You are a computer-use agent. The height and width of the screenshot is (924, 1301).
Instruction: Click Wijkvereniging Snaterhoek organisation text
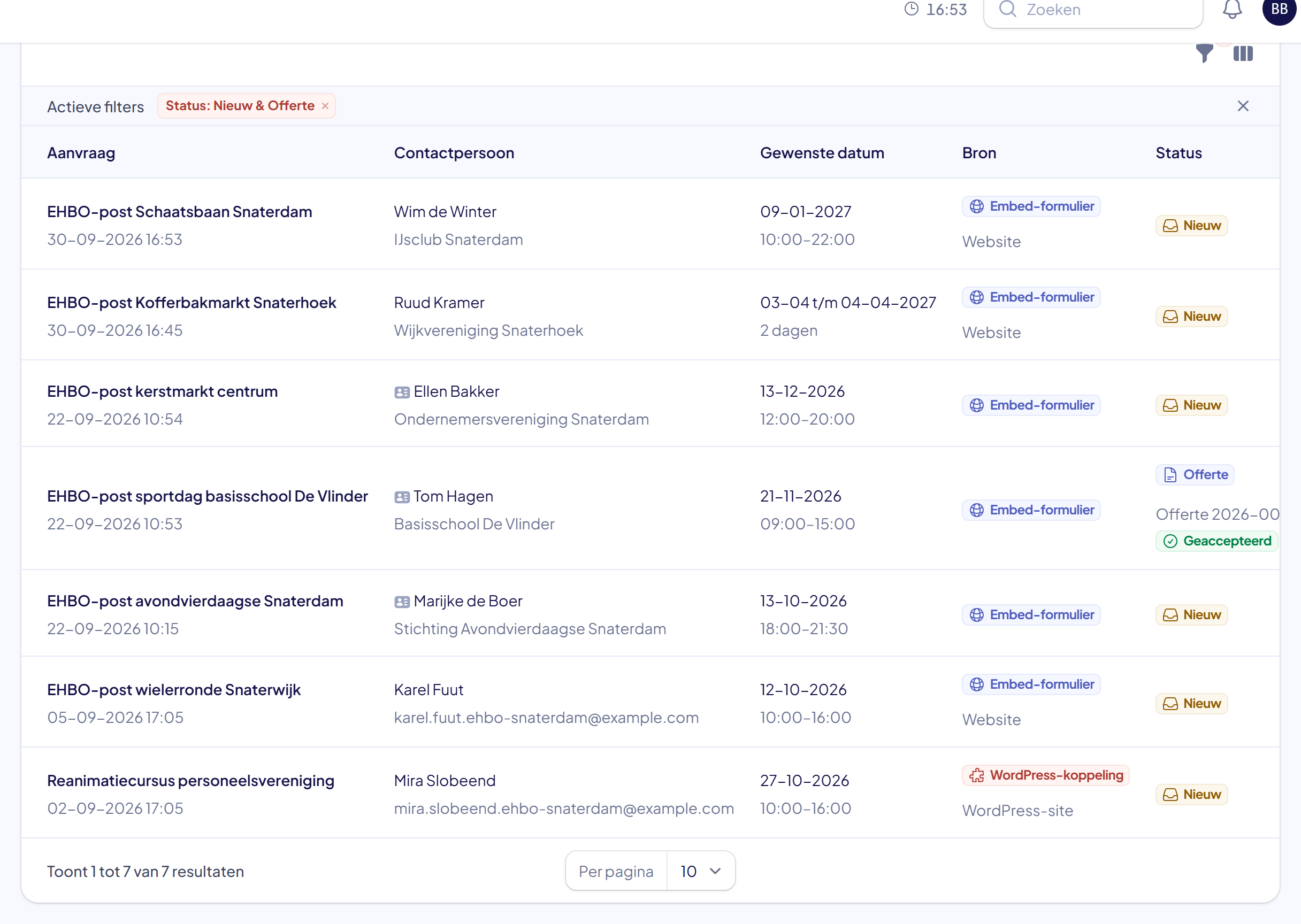488,330
